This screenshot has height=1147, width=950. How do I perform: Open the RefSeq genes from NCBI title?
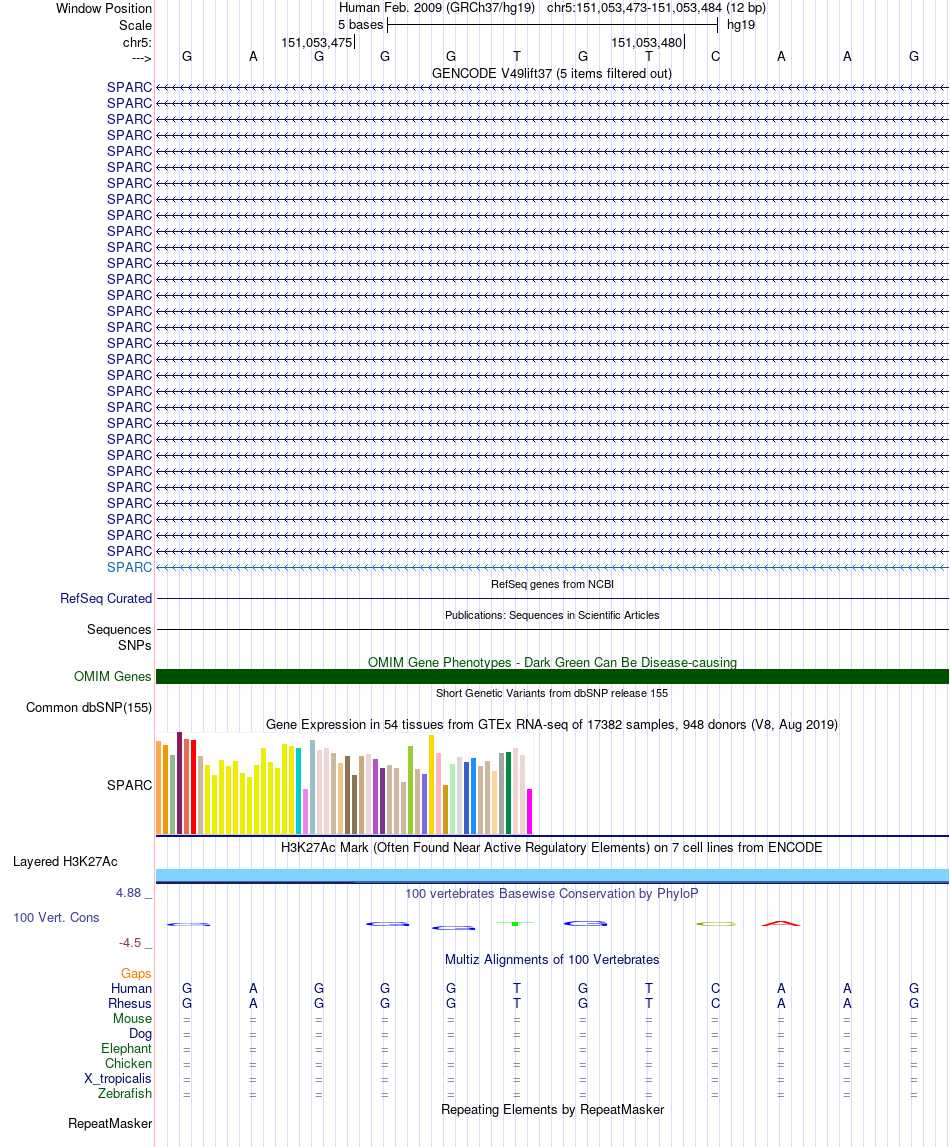(552, 584)
